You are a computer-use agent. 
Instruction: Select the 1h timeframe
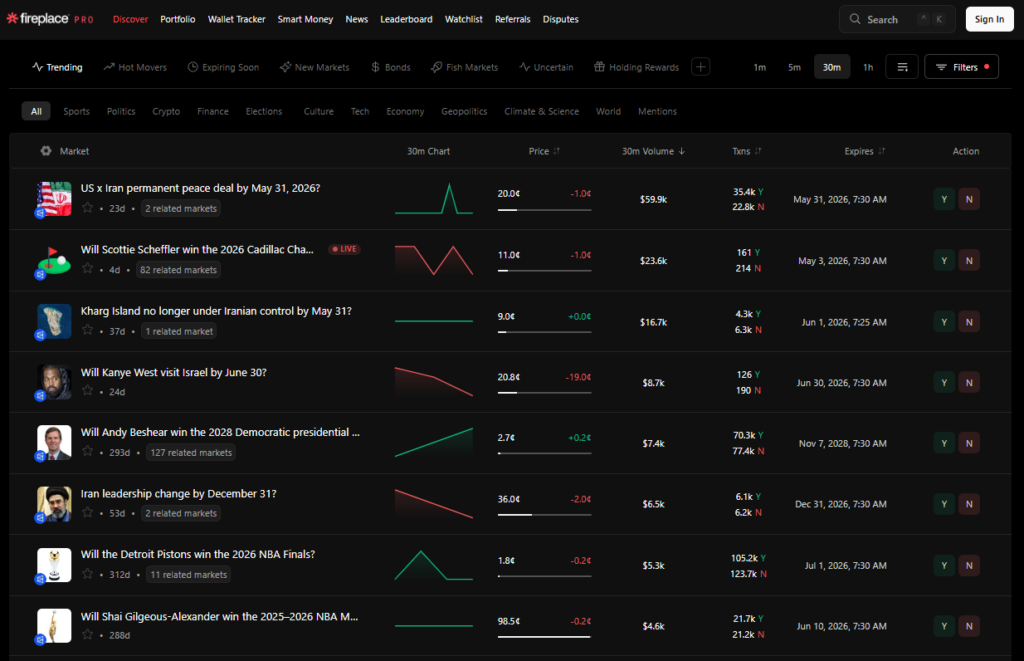tap(868, 67)
